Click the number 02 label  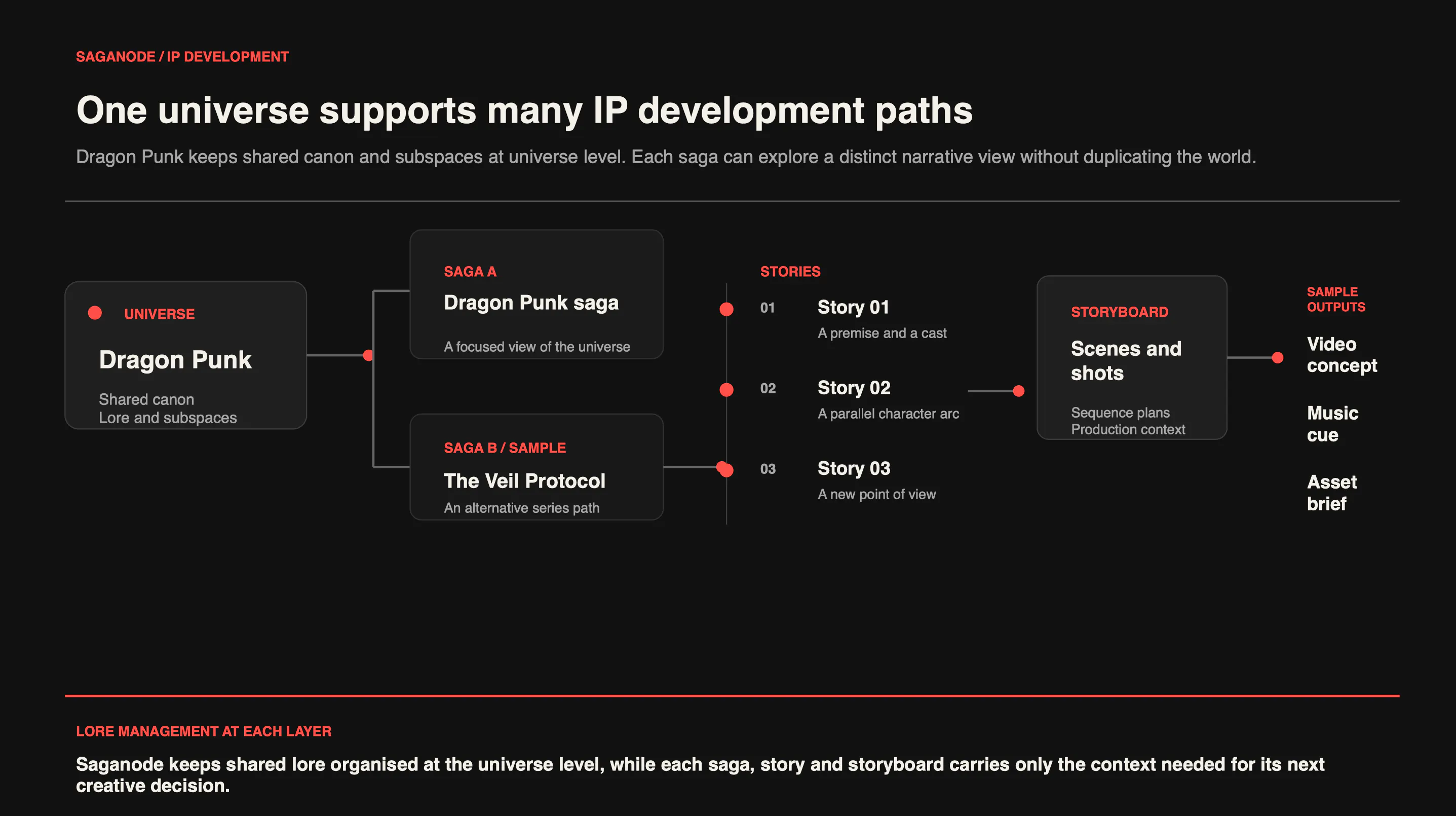768,388
